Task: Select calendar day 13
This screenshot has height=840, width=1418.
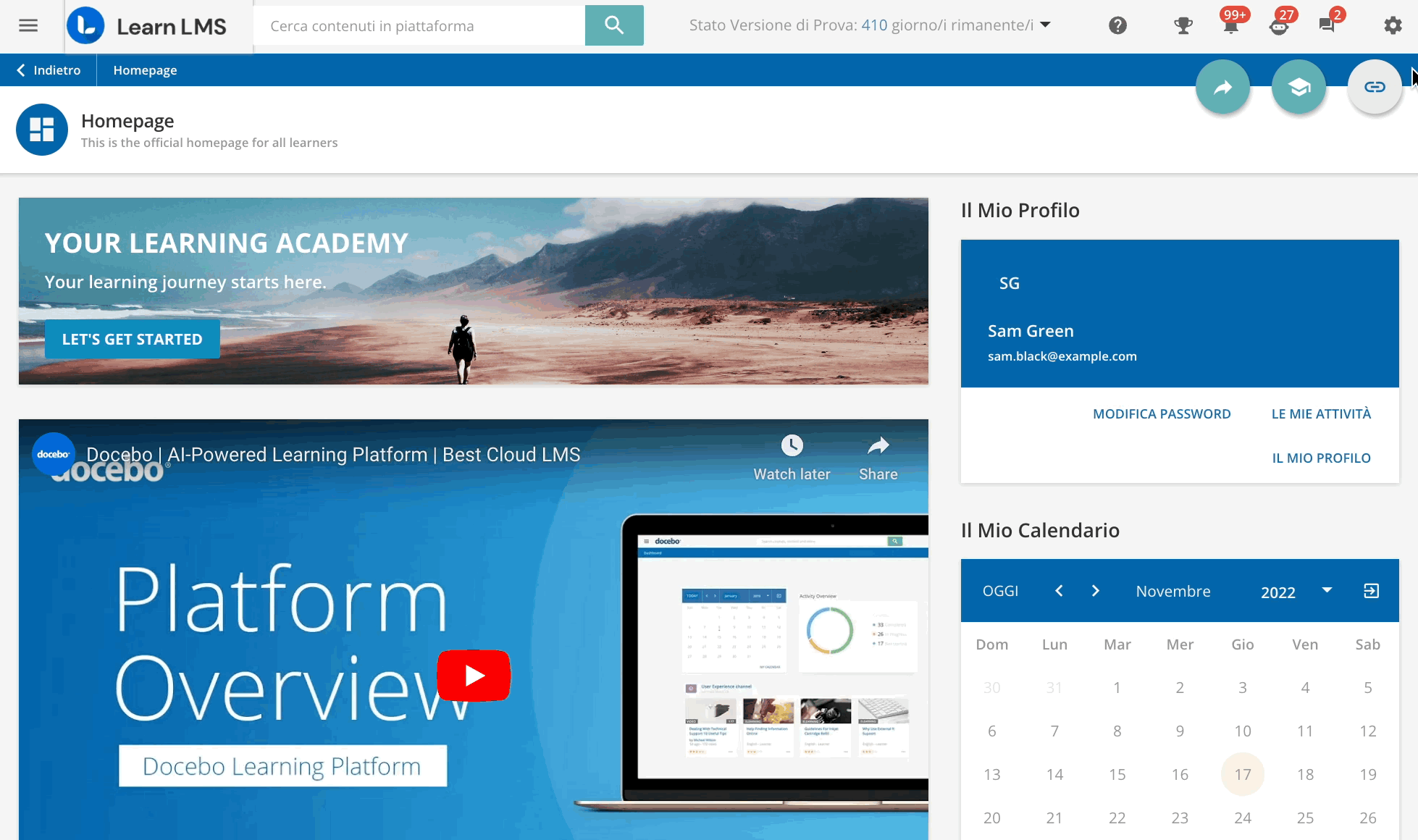Action: tap(991, 774)
